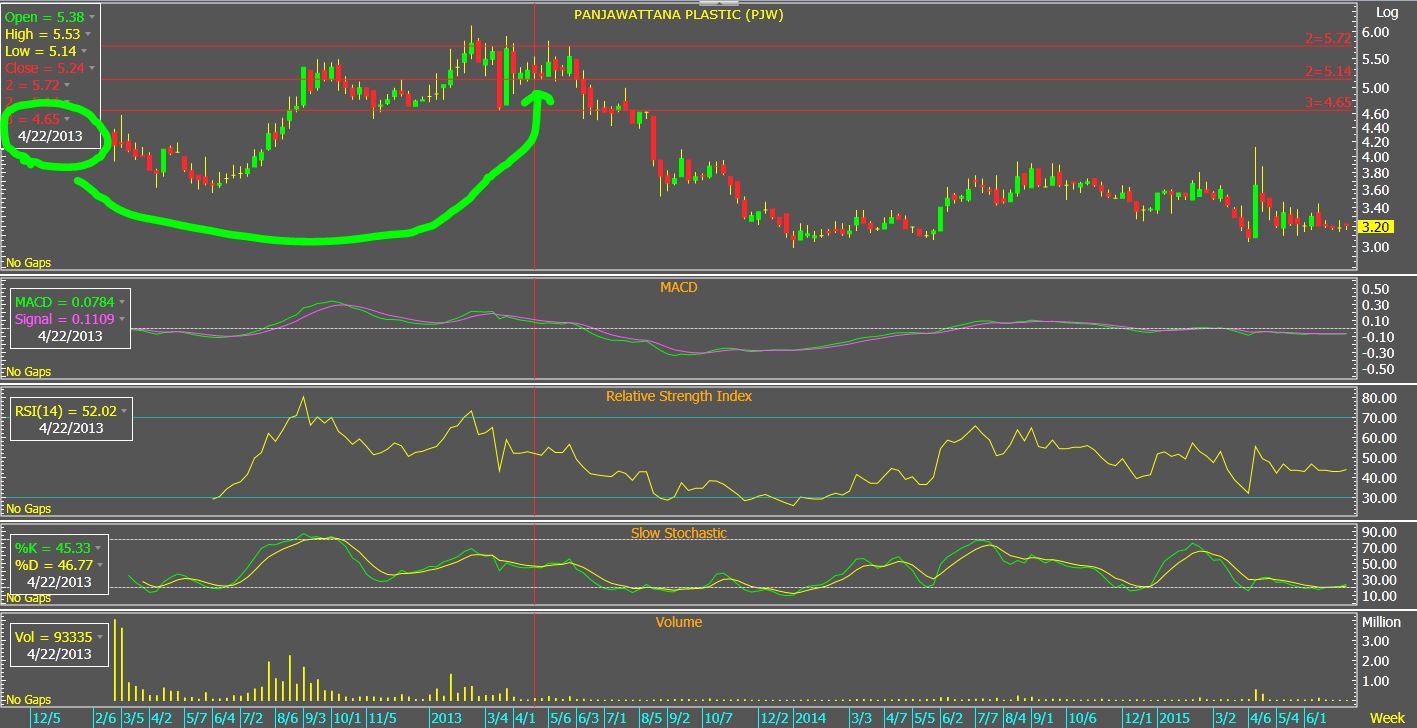The height and width of the screenshot is (728, 1417).
Task: Expand the RSI(14) = 52.02 dropdown arrow
Action: pos(126,409)
